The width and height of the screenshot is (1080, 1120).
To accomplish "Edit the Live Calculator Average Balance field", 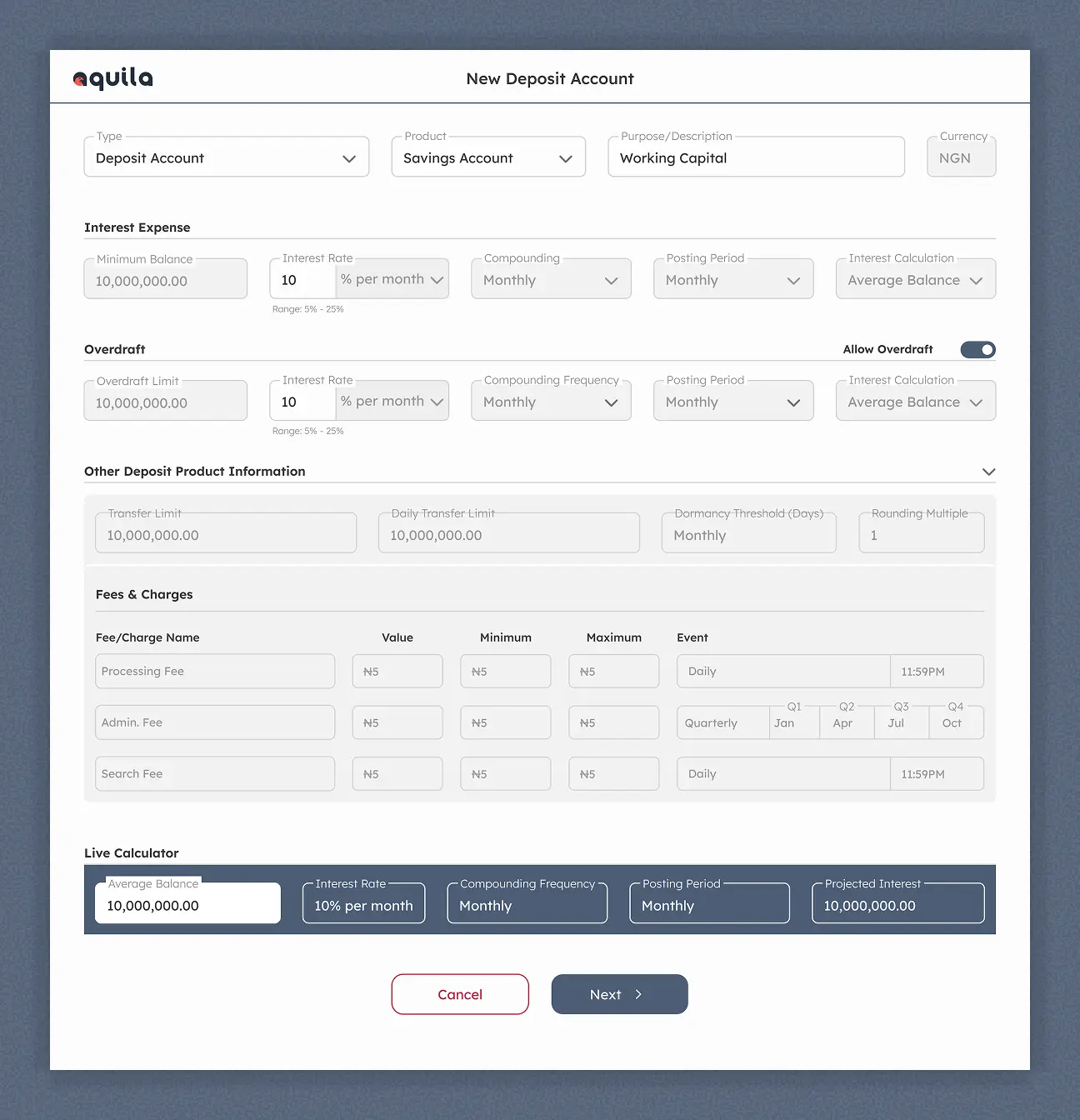I will coord(188,903).
